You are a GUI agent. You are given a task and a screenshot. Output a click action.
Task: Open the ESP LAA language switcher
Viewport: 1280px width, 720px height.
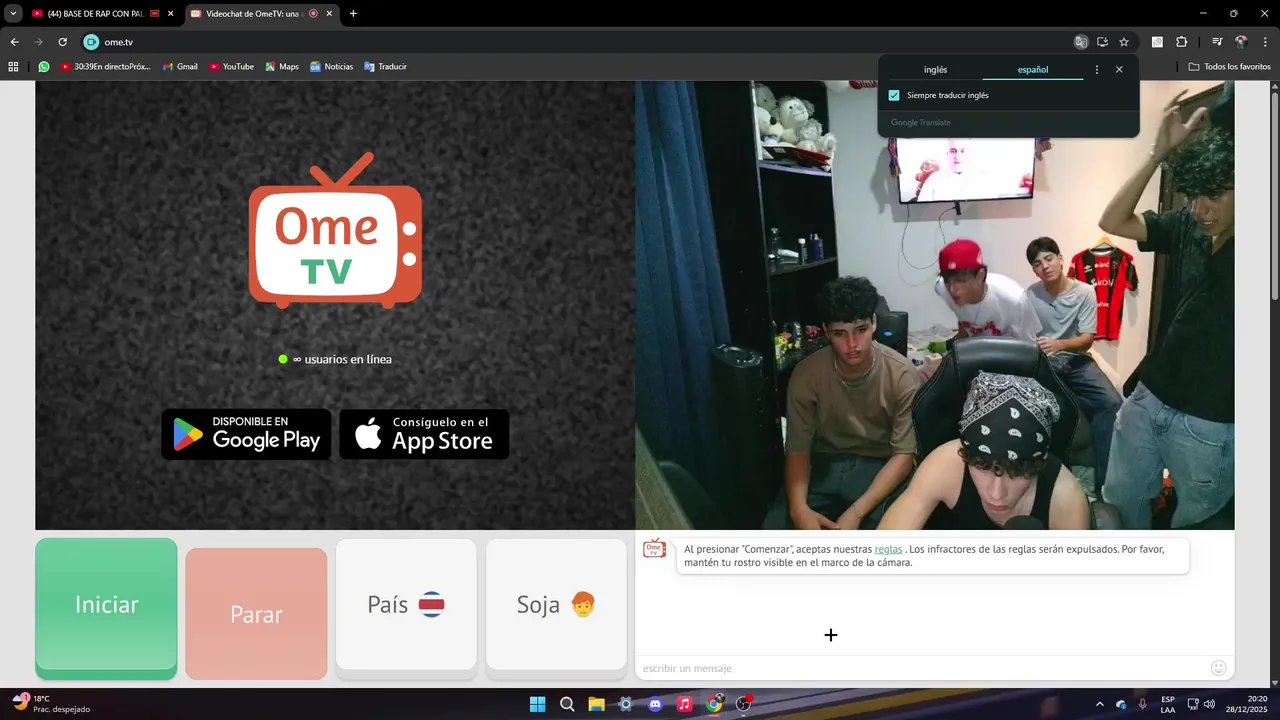pos(1168,704)
